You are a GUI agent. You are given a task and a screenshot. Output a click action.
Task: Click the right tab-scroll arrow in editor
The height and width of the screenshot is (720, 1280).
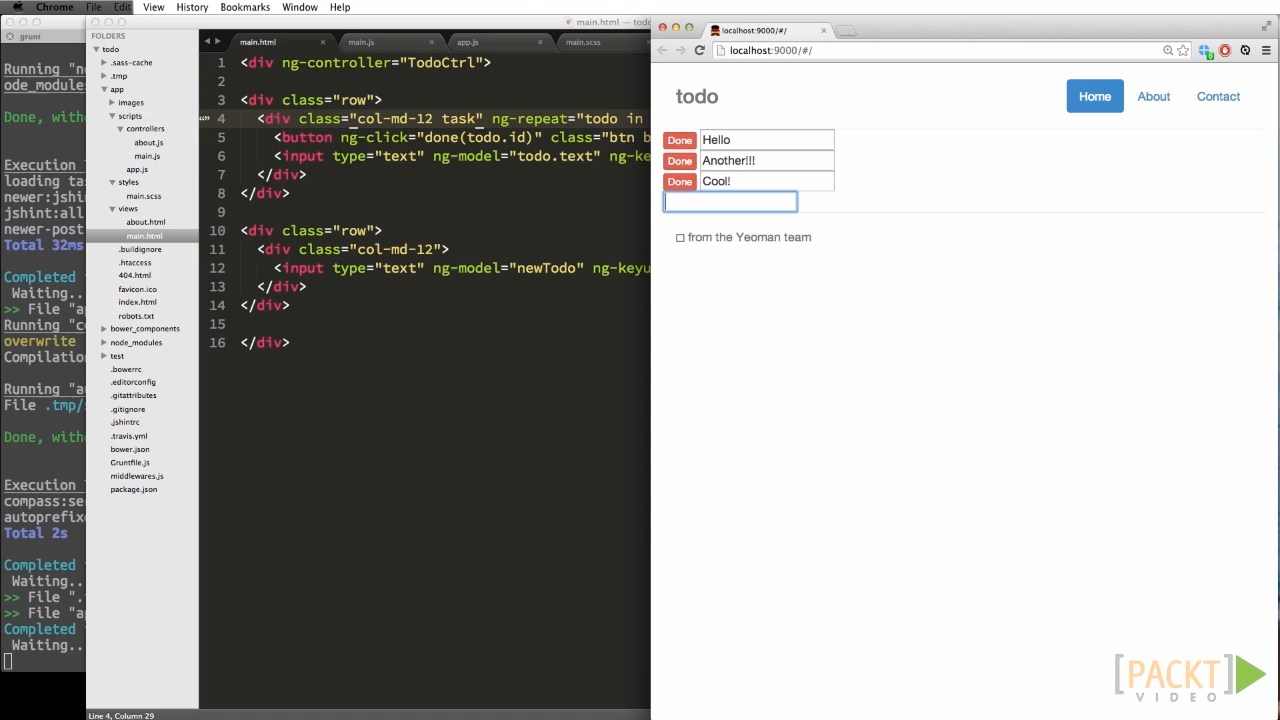tap(217, 41)
